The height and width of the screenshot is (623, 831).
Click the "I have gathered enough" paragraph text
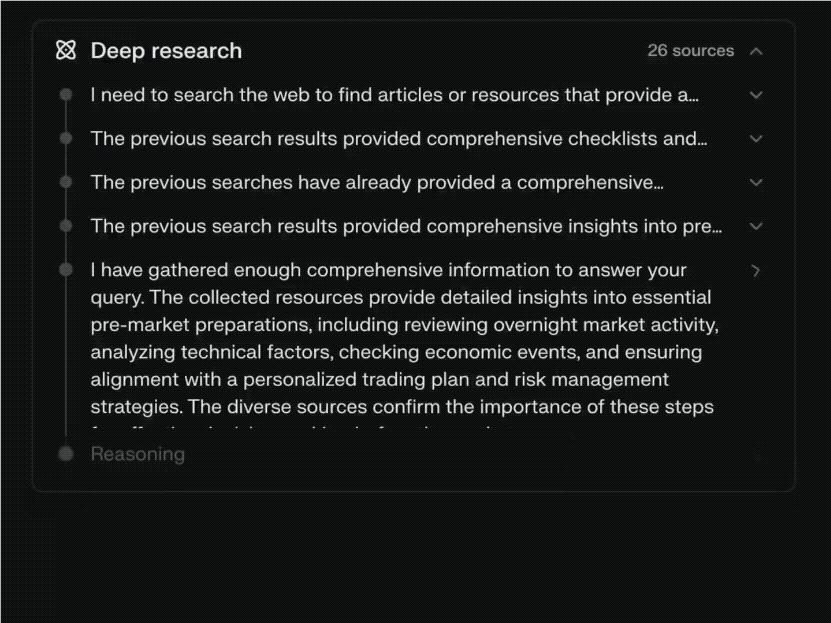[400, 338]
